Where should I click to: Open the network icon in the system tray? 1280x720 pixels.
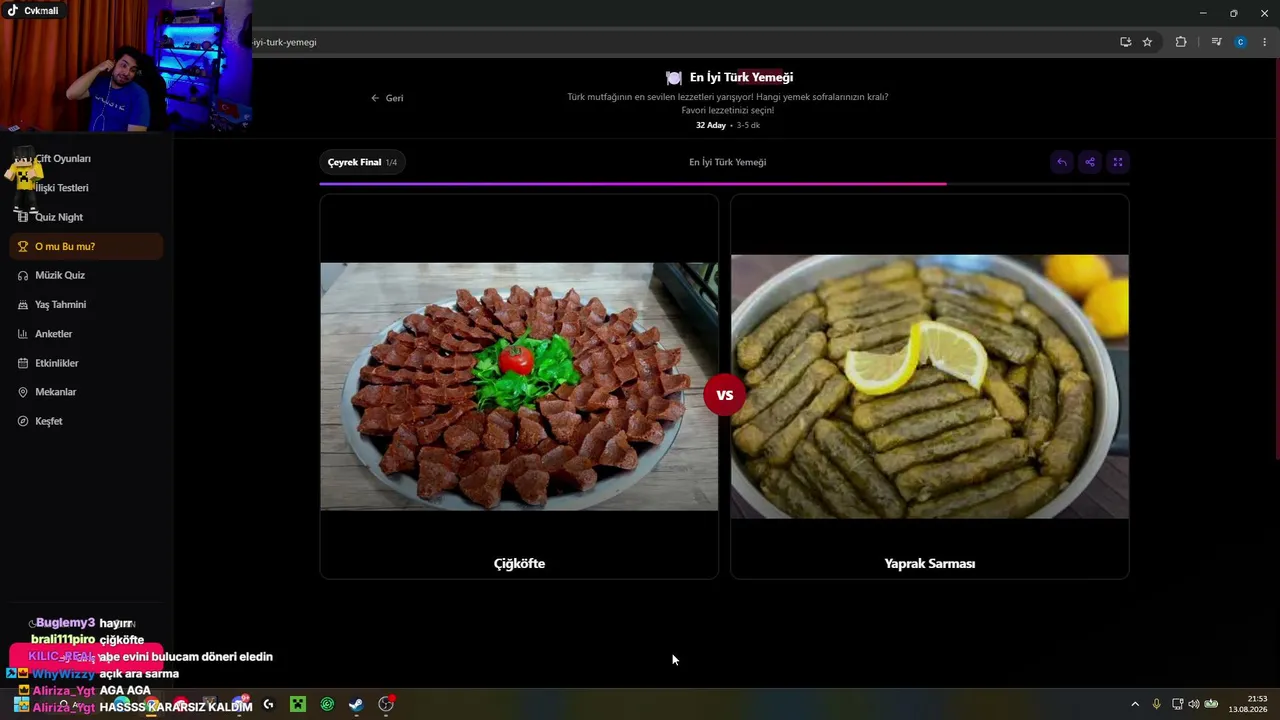pos(1177,704)
